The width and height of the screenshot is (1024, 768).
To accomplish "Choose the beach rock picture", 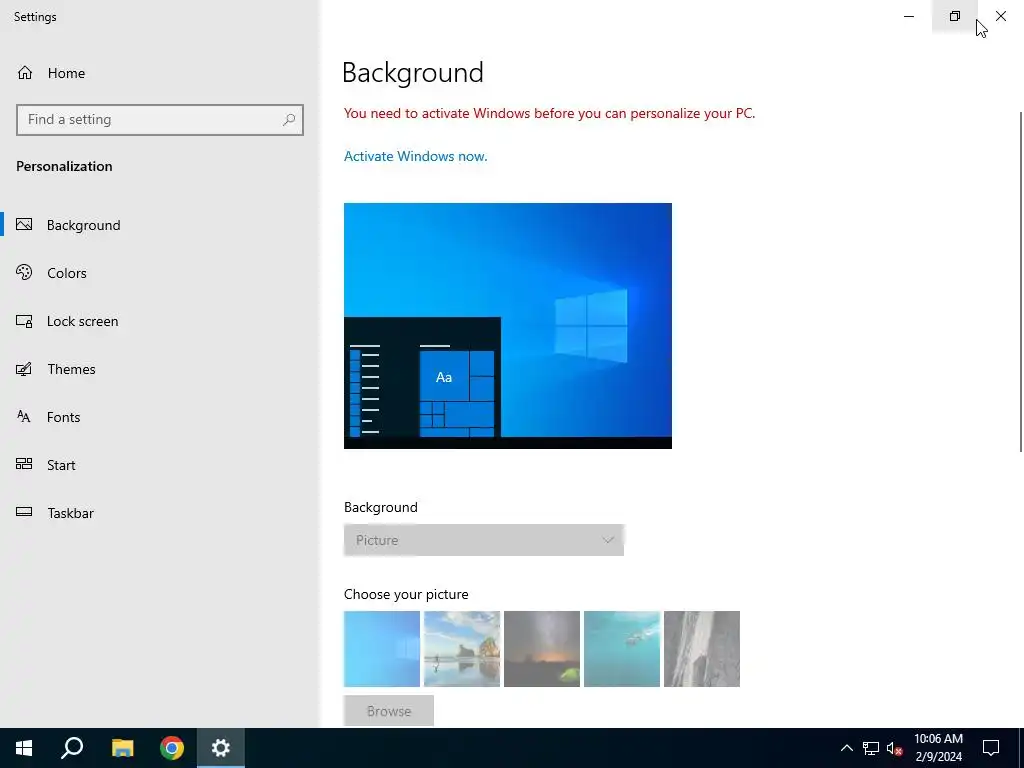I will point(462,649).
